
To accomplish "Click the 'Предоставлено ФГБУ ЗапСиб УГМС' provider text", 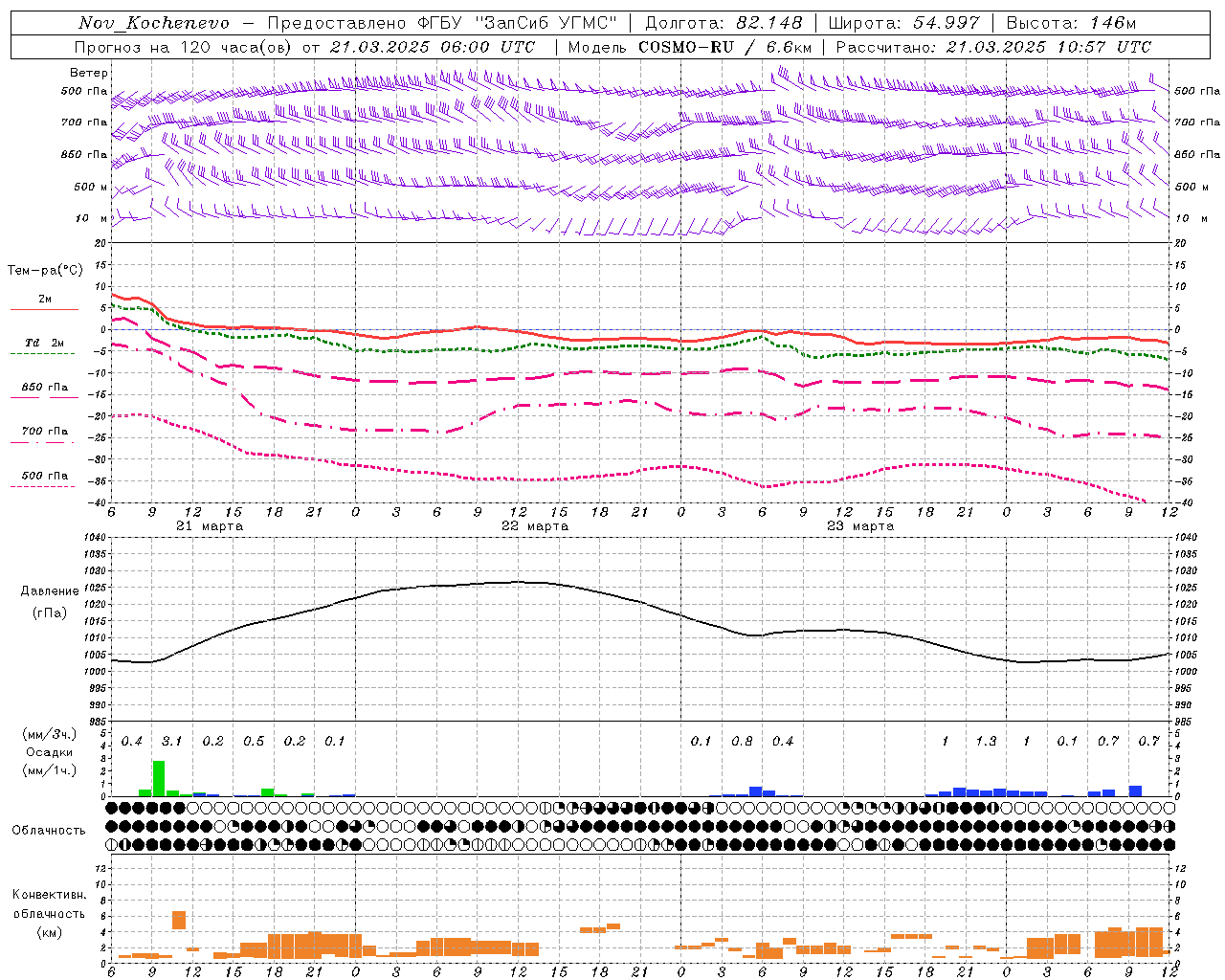I will [442, 23].
